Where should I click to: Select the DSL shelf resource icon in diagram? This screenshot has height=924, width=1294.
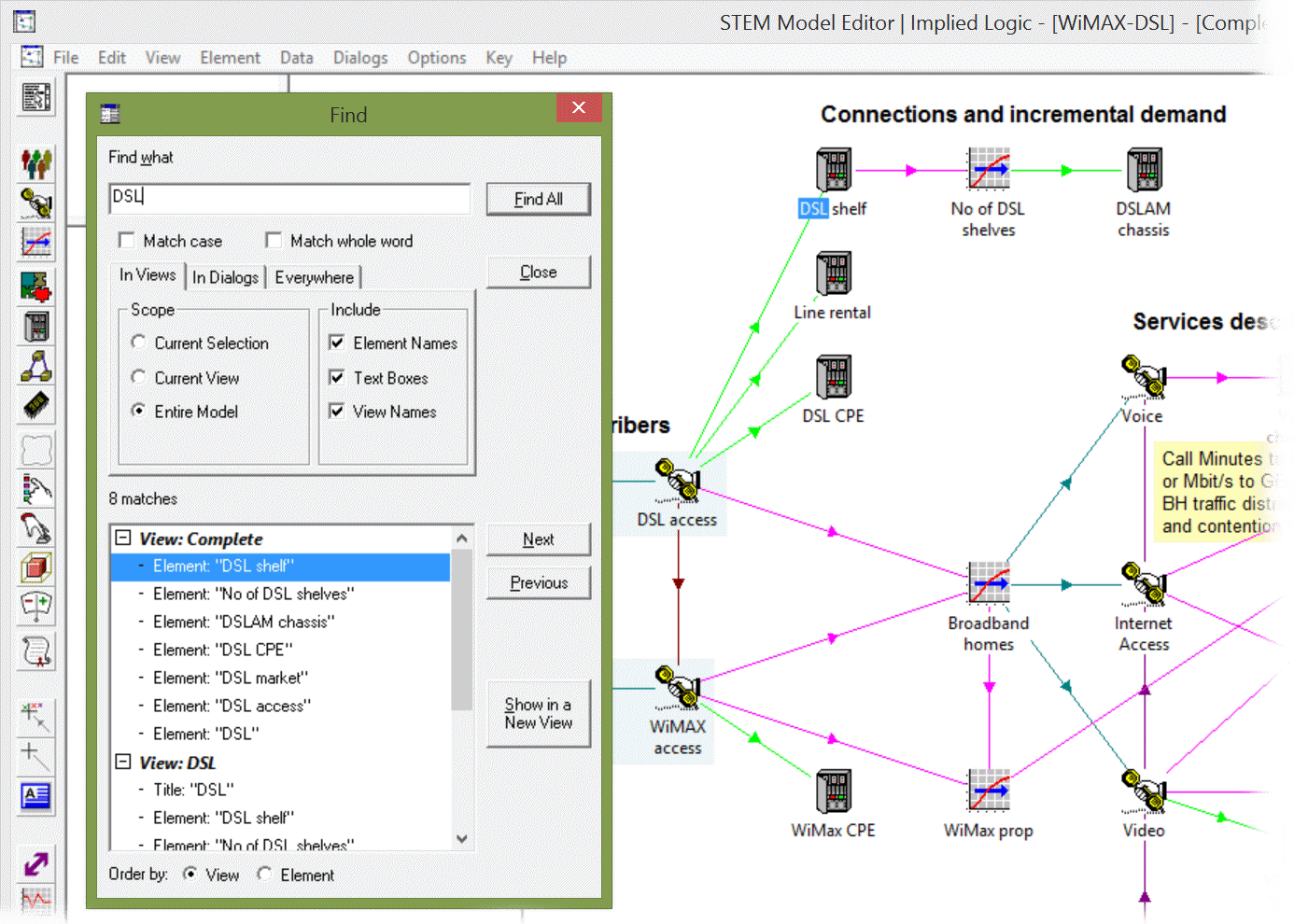point(833,170)
